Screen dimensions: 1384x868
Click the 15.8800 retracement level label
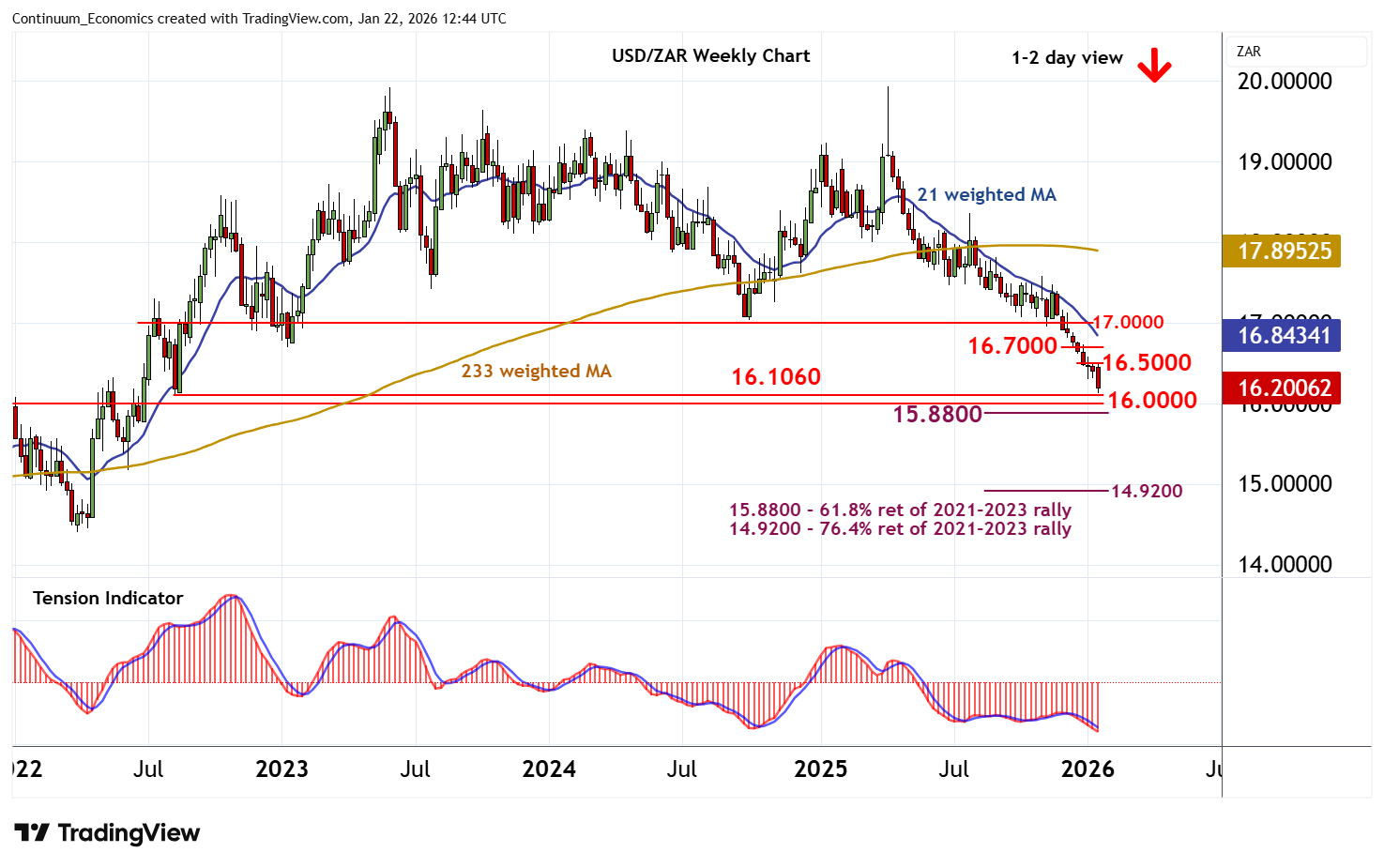tap(936, 414)
